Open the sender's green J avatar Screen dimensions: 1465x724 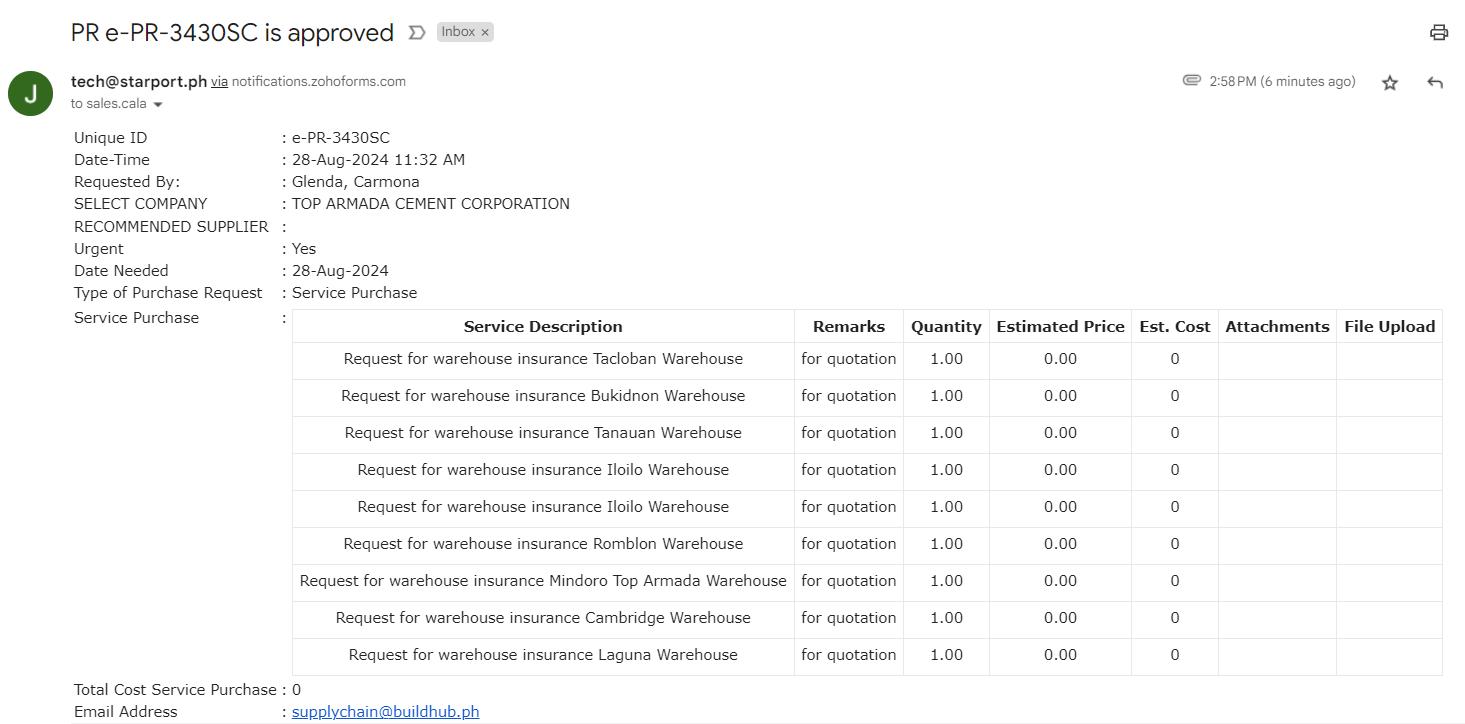tap(30, 93)
